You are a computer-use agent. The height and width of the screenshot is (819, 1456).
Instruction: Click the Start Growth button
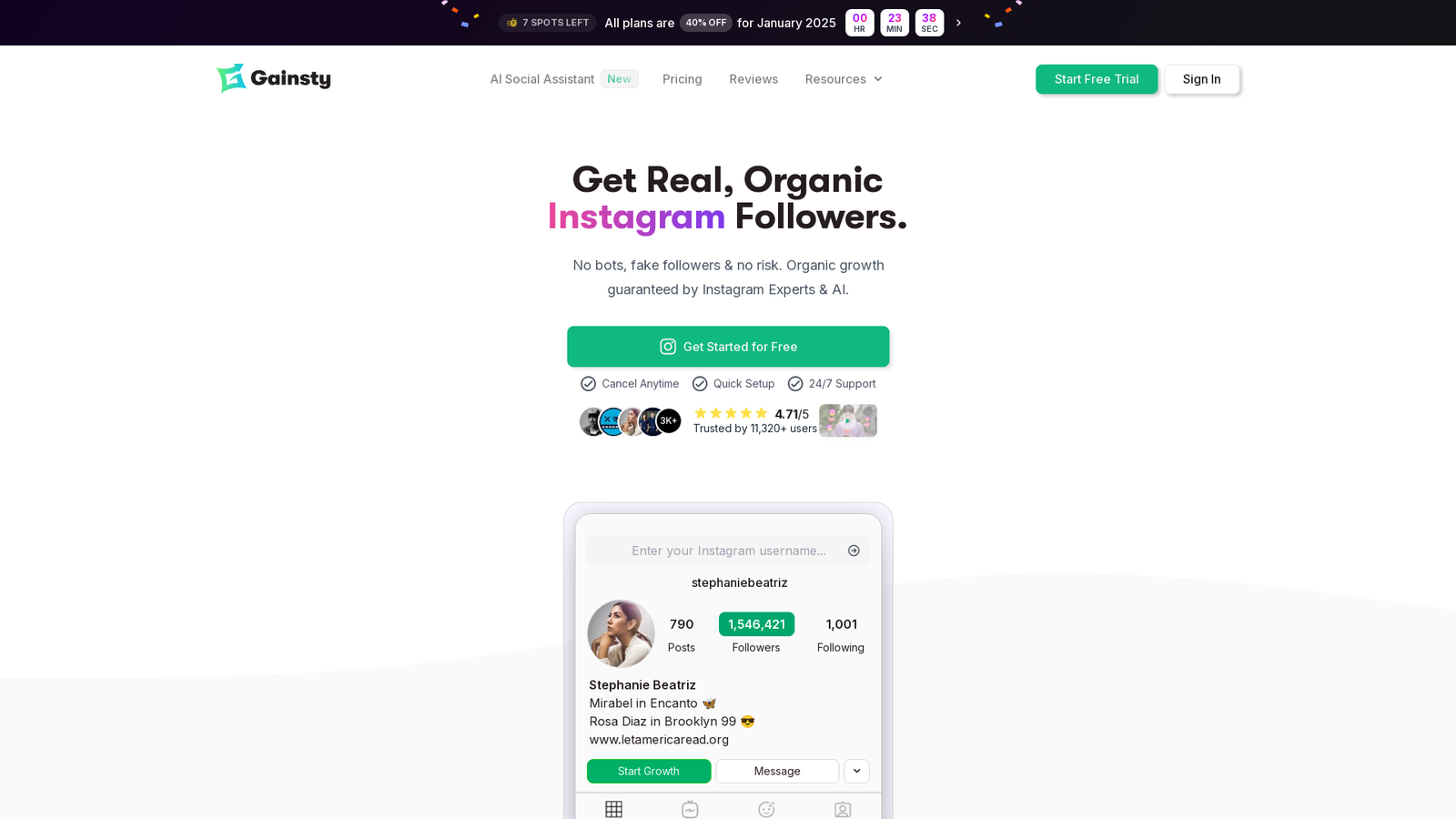[649, 771]
